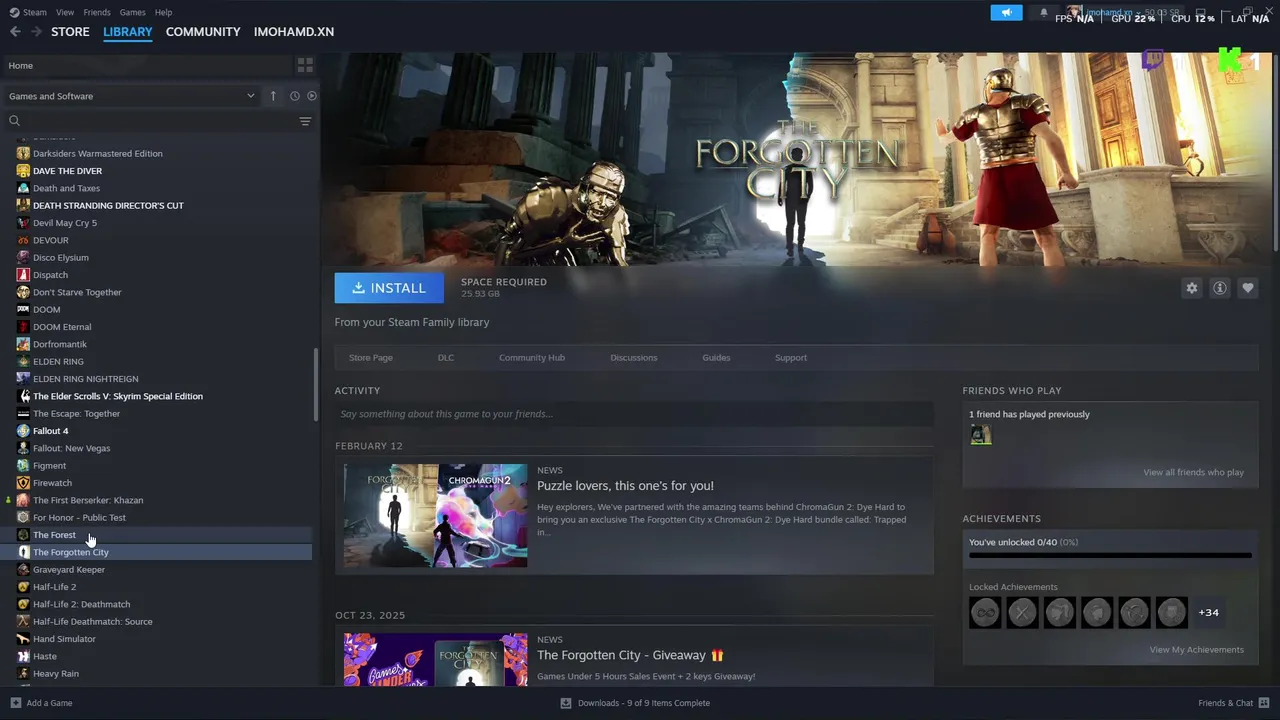Switch library to grid view icon
The image size is (1280, 720).
click(305, 65)
